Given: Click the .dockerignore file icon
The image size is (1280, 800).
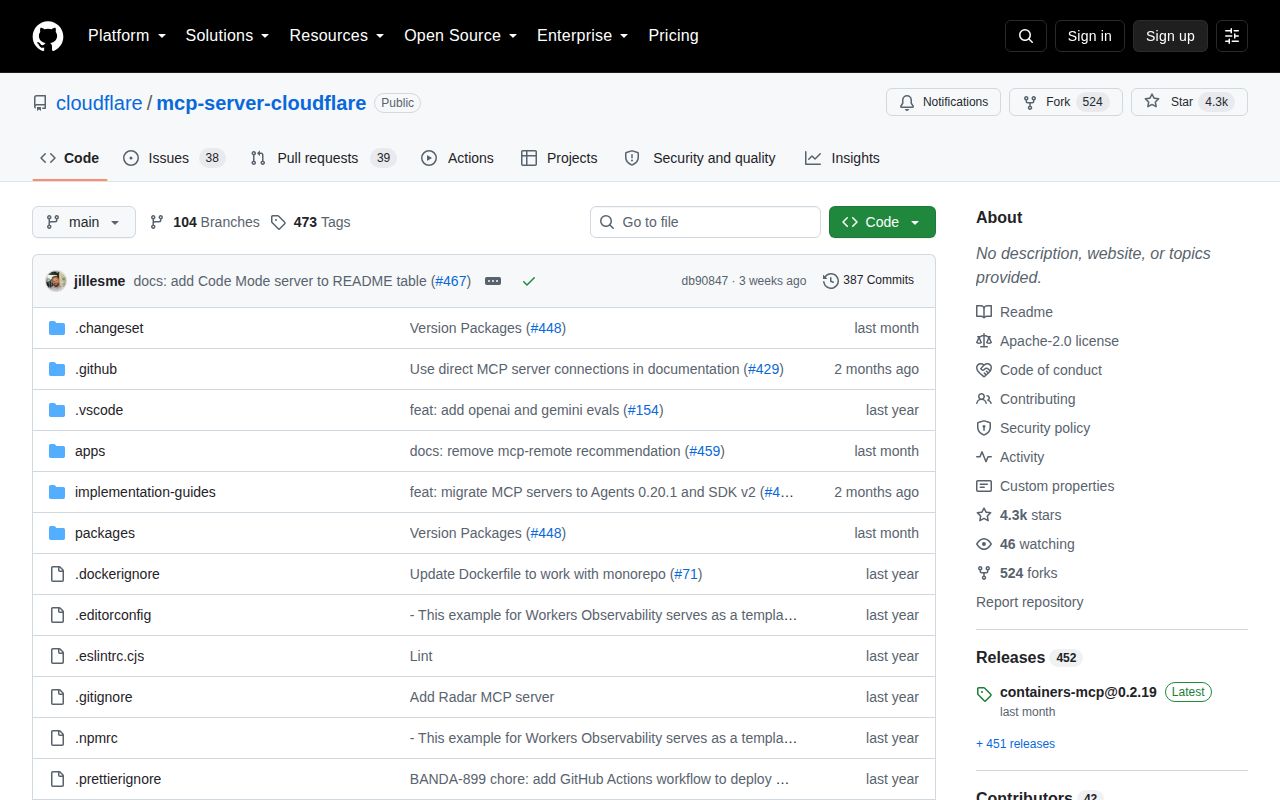Looking at the screenshot, I should tap(57, 574).
